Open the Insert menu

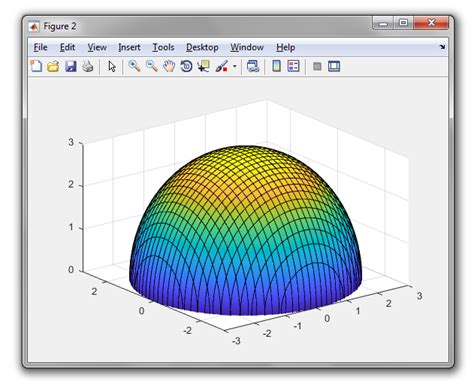pyautogui.click(x=129, y=47)
